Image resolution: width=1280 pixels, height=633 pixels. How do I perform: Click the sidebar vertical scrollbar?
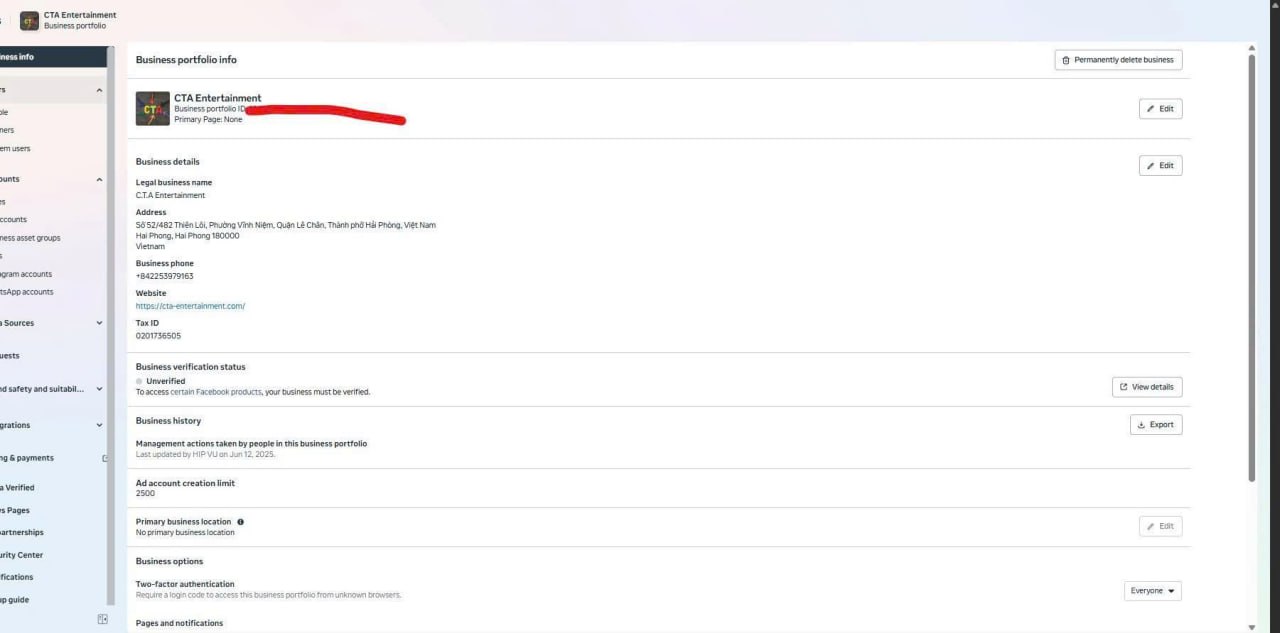(x=111, y=326)
